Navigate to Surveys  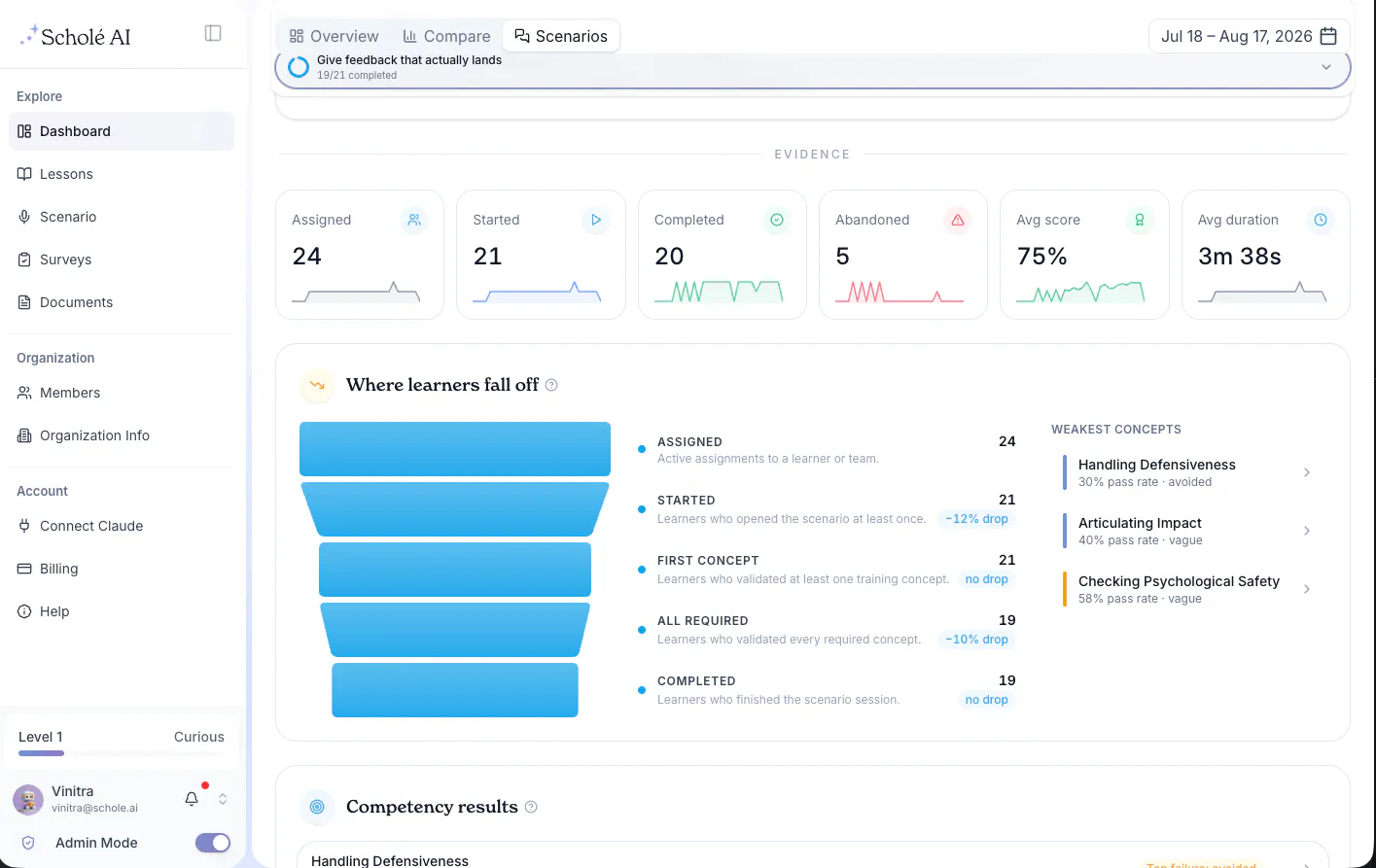122,260
